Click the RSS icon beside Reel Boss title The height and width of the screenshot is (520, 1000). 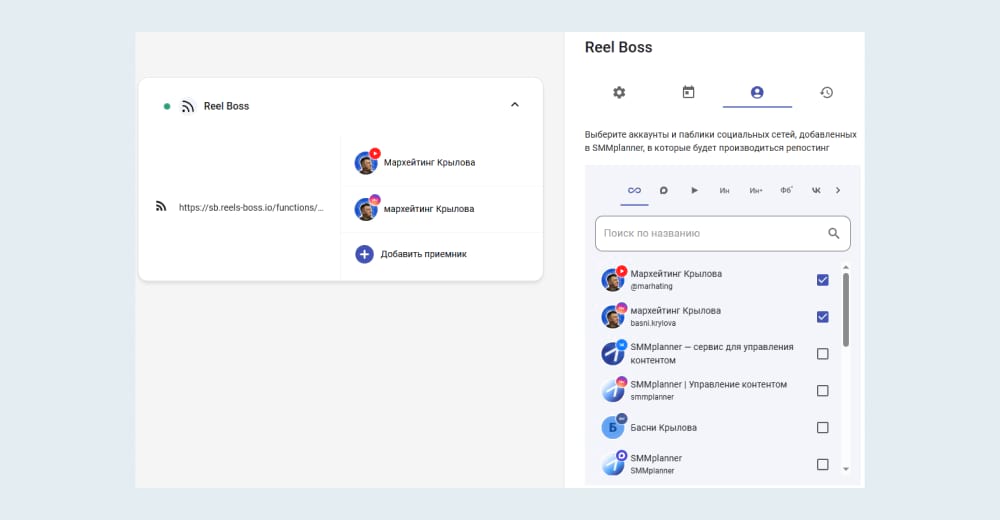point(187,106)
